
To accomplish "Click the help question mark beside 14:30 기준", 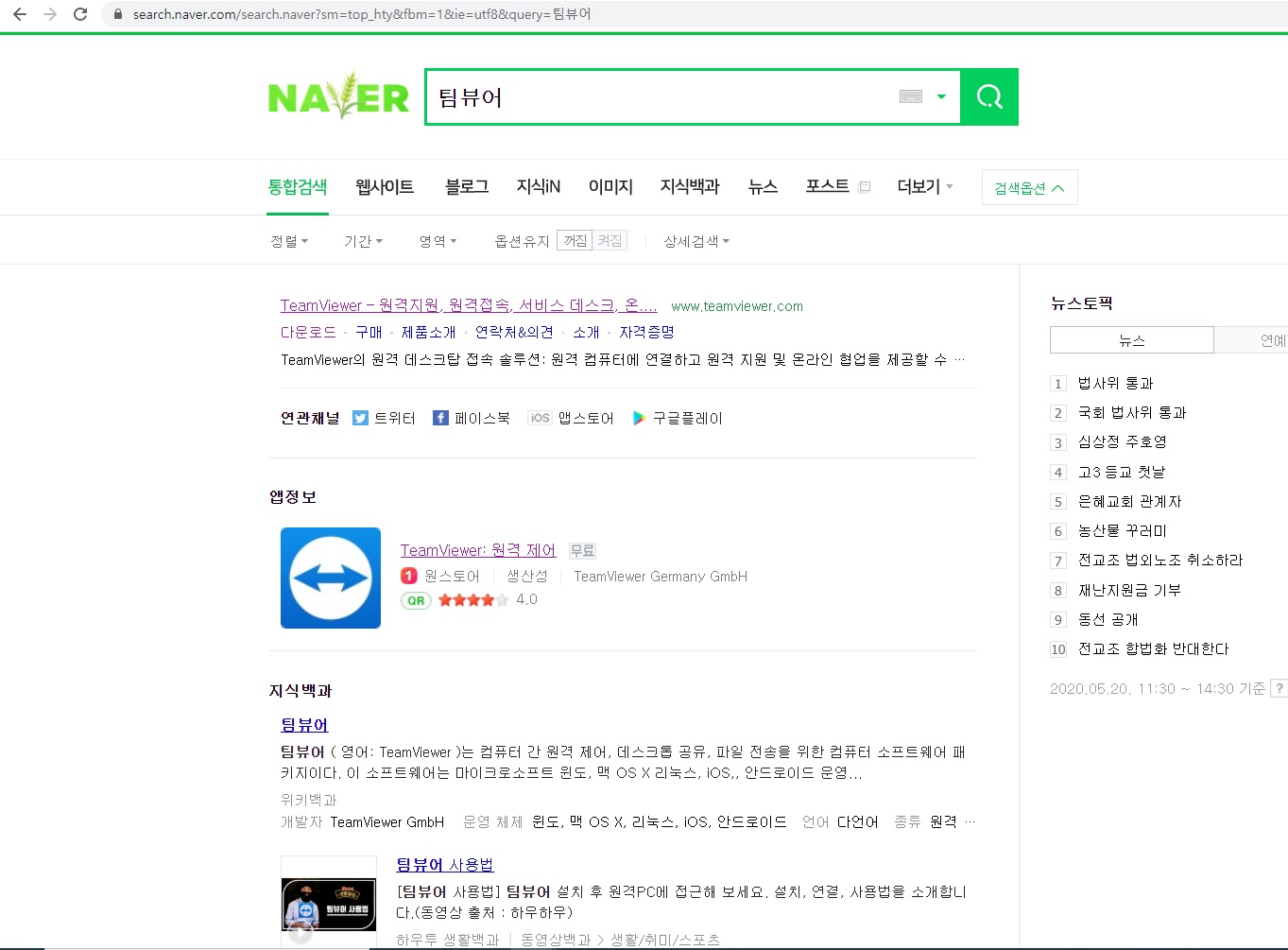I will pyautogui.click(x=1279, y=688).
